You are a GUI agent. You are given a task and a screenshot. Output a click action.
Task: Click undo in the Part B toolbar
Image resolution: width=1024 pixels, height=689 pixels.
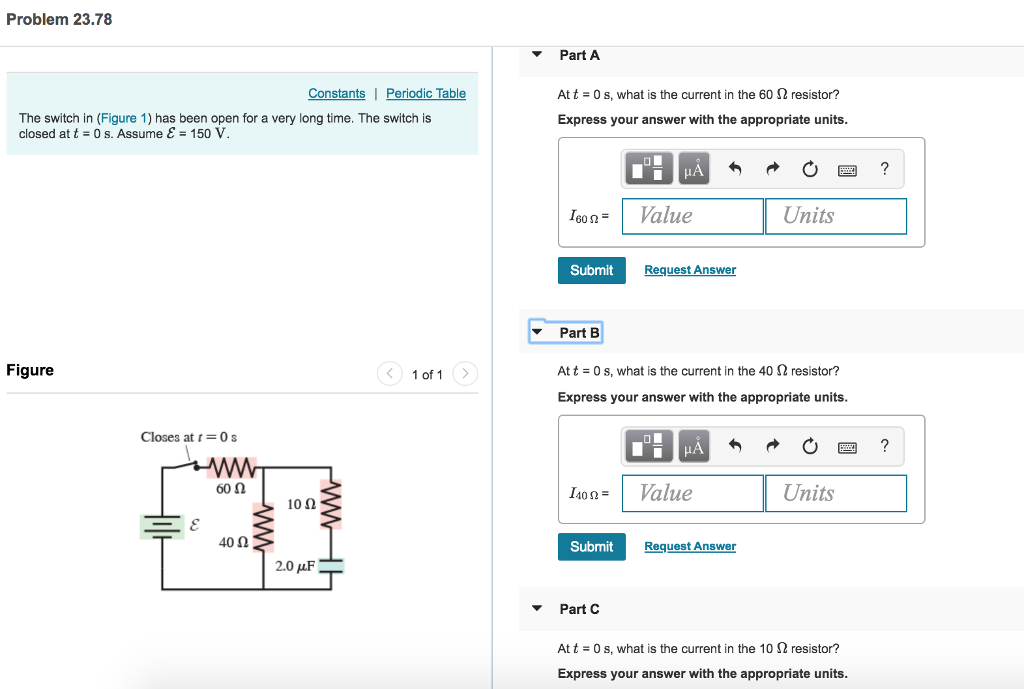[737, 446]
